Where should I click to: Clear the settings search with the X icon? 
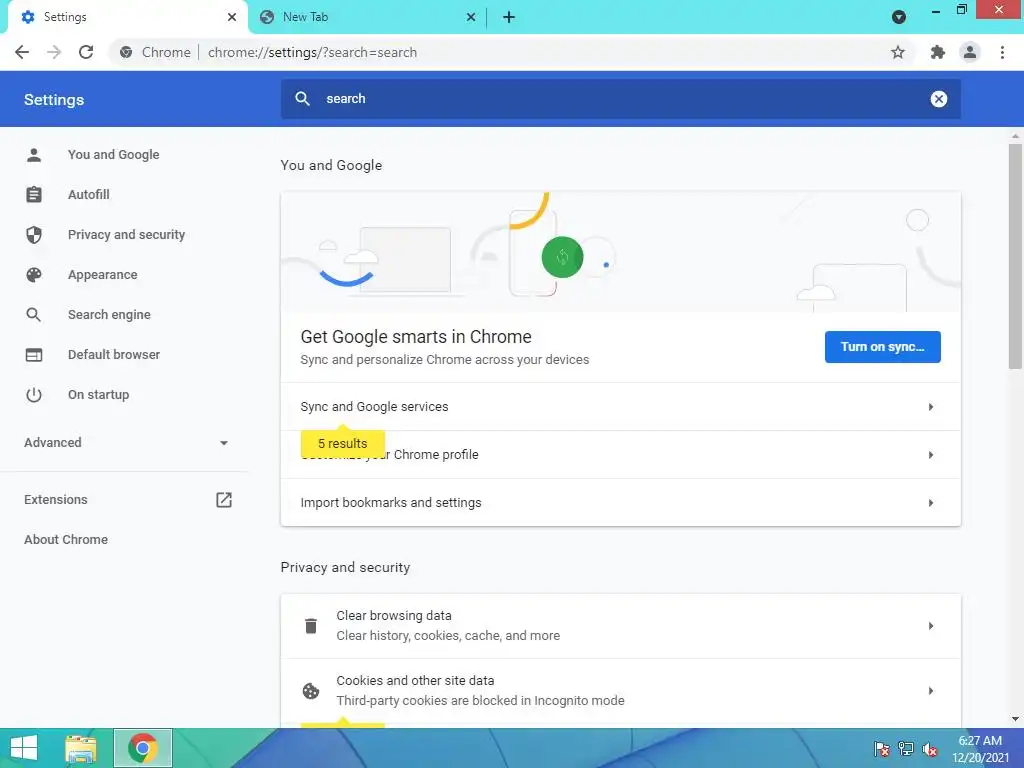click(x=938, y=99)
